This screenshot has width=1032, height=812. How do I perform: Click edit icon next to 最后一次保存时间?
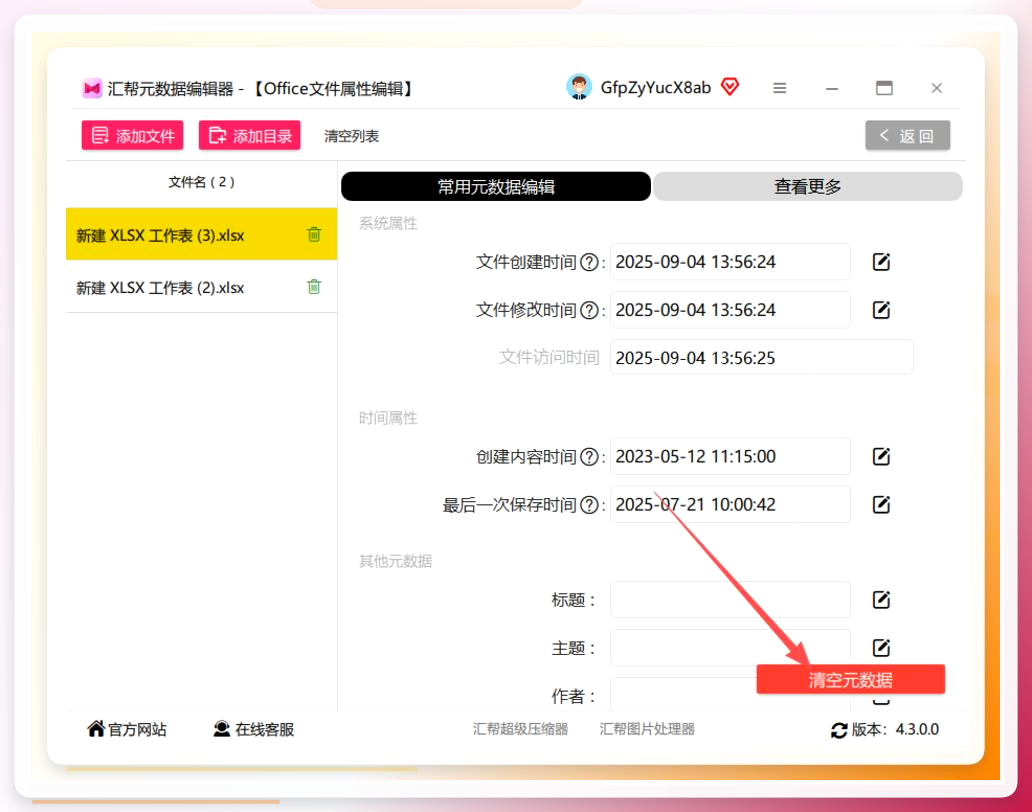[x=881, y=505]
